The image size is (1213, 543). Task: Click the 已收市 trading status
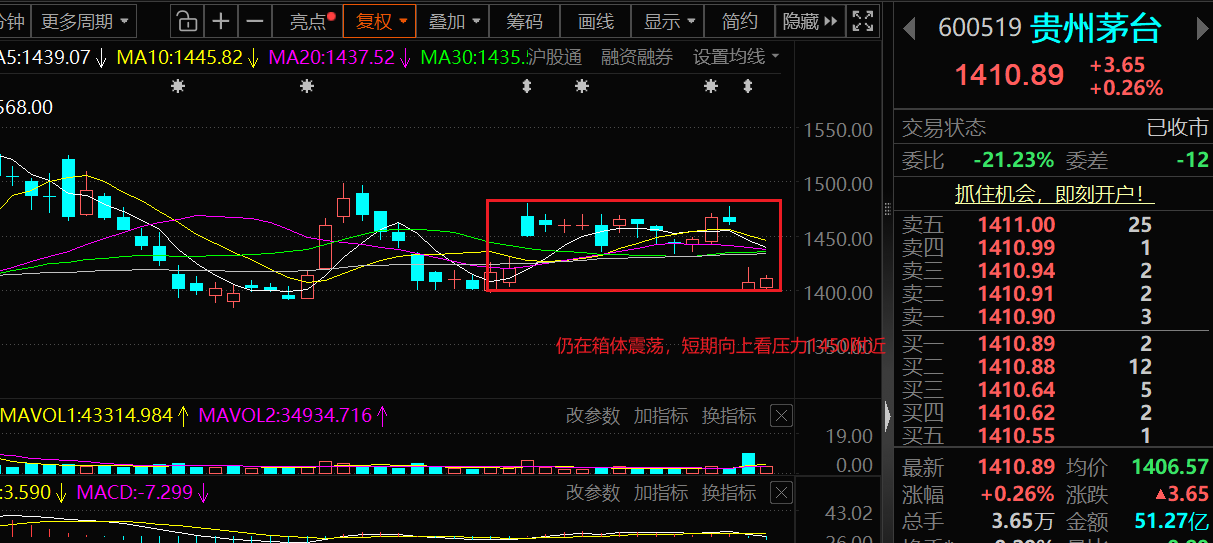[x=1177, y=128]
